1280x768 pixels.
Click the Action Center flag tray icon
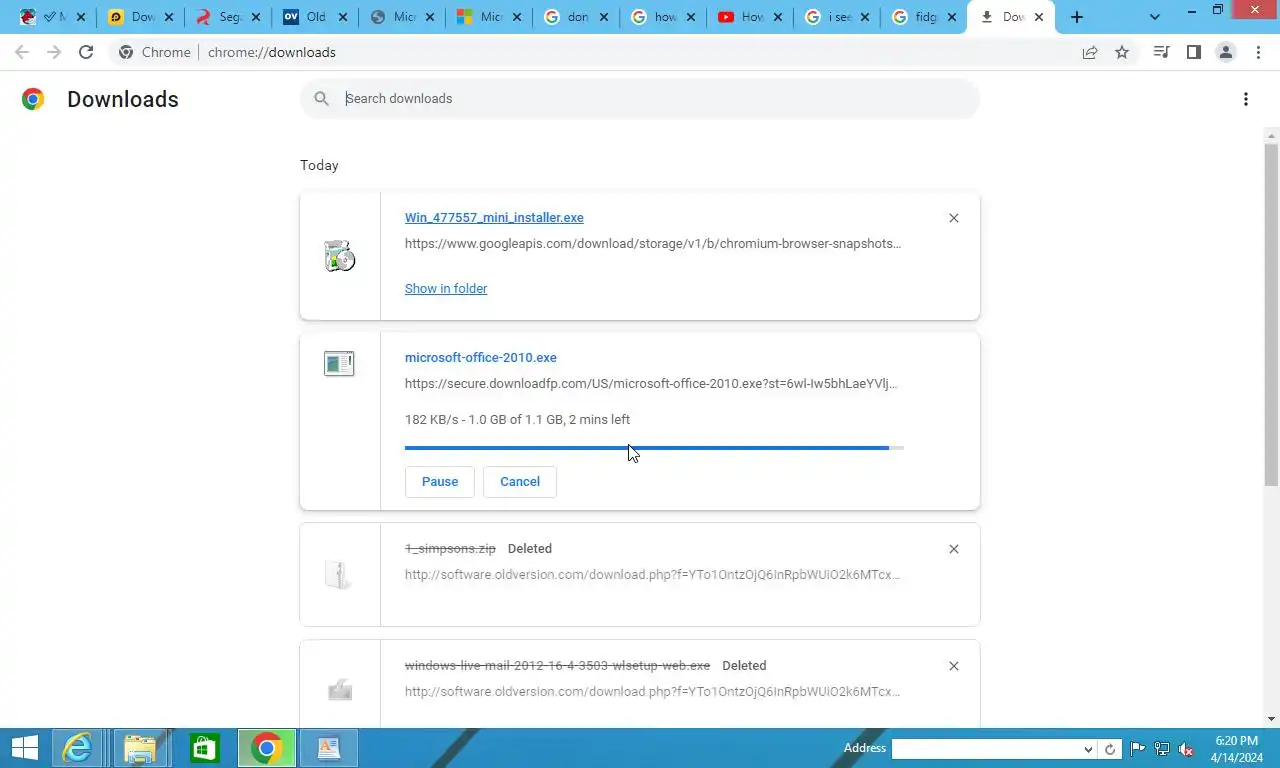1138,749
